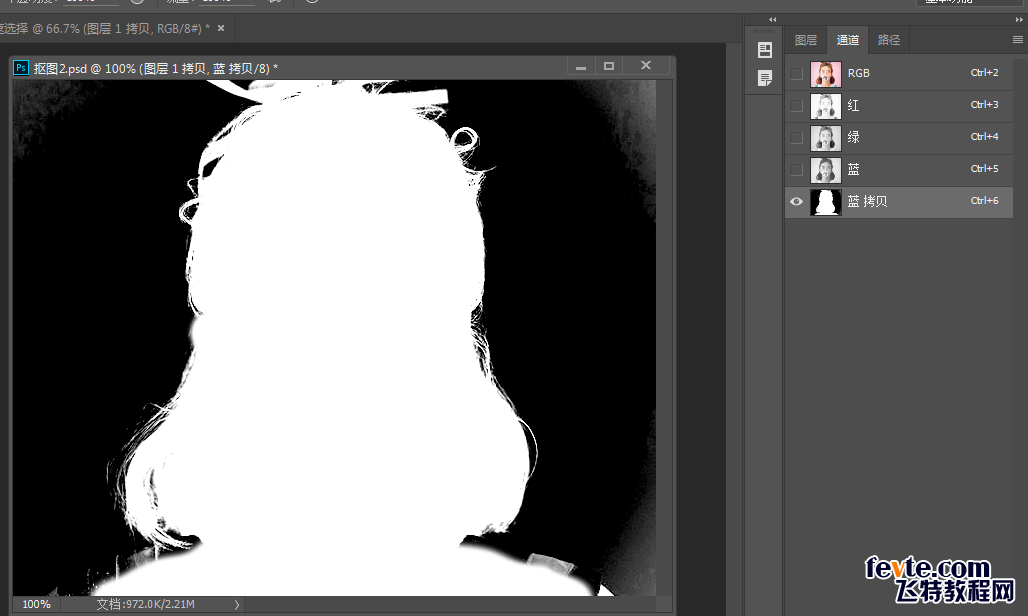Open the Channels panel options menu icon

pos(1018,40)
